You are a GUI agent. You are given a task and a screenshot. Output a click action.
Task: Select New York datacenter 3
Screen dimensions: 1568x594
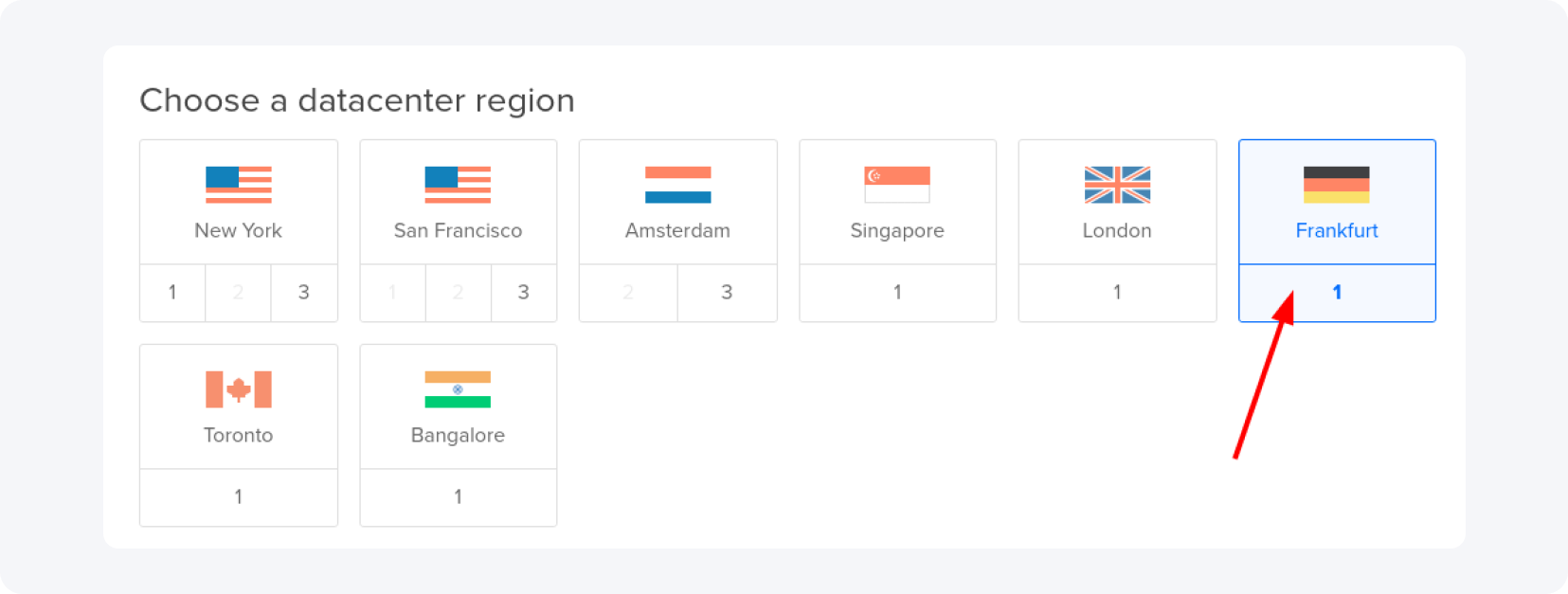pos(304,293)
